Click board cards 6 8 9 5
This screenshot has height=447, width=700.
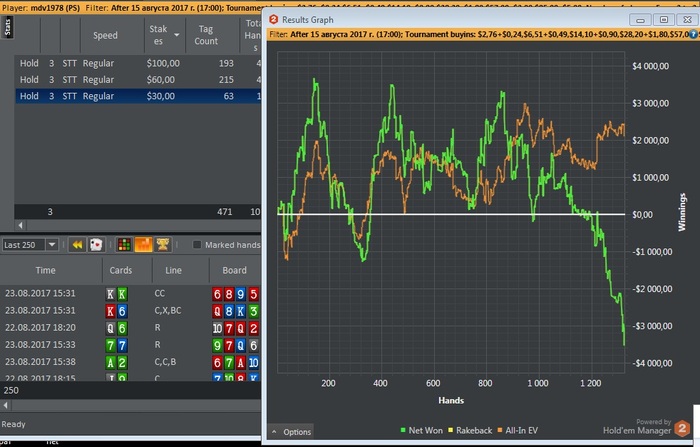236,294
